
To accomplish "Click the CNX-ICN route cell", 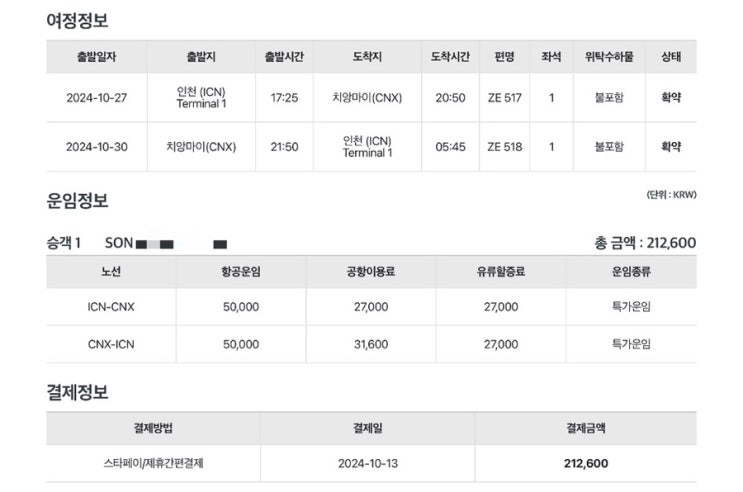I will (x=111, y=344).
